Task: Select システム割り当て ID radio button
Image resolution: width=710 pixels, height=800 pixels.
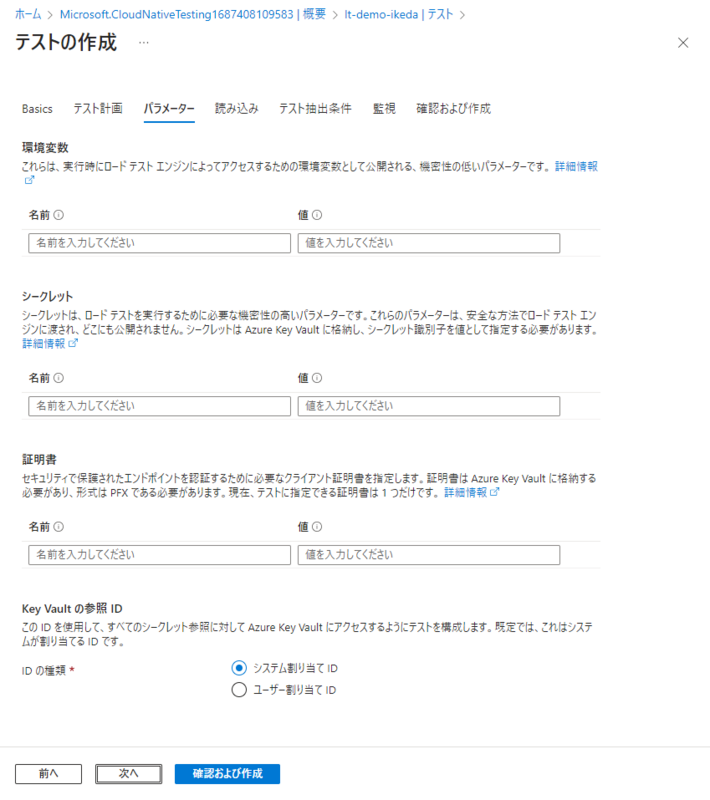Action: [x=239, y=668]
